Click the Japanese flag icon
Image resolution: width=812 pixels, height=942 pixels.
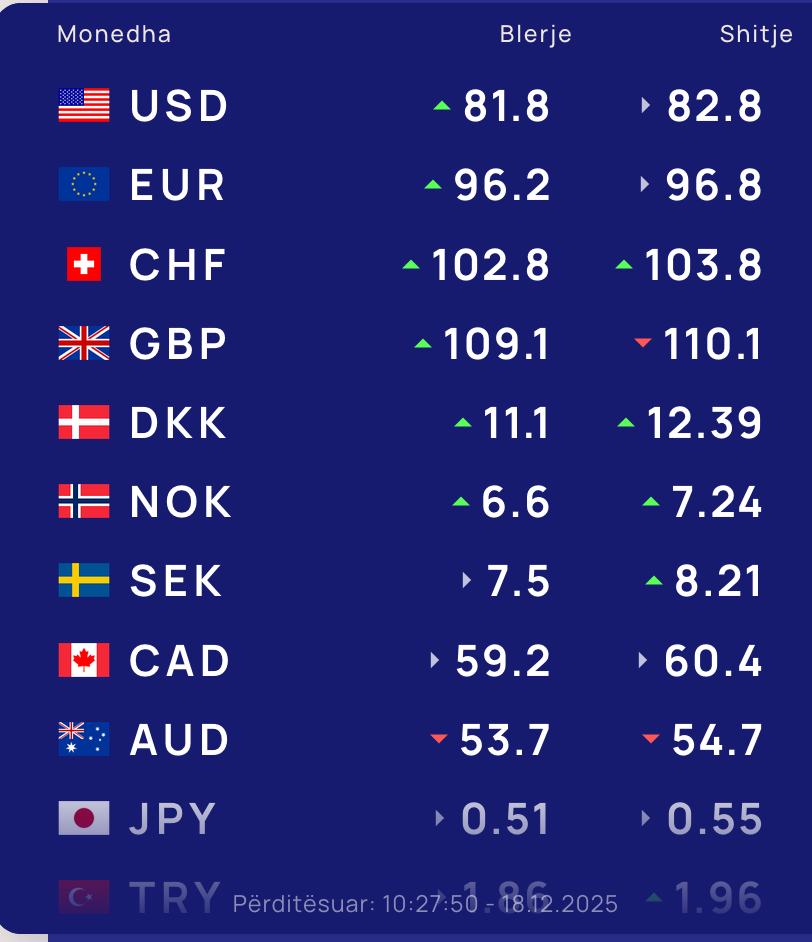84,819
